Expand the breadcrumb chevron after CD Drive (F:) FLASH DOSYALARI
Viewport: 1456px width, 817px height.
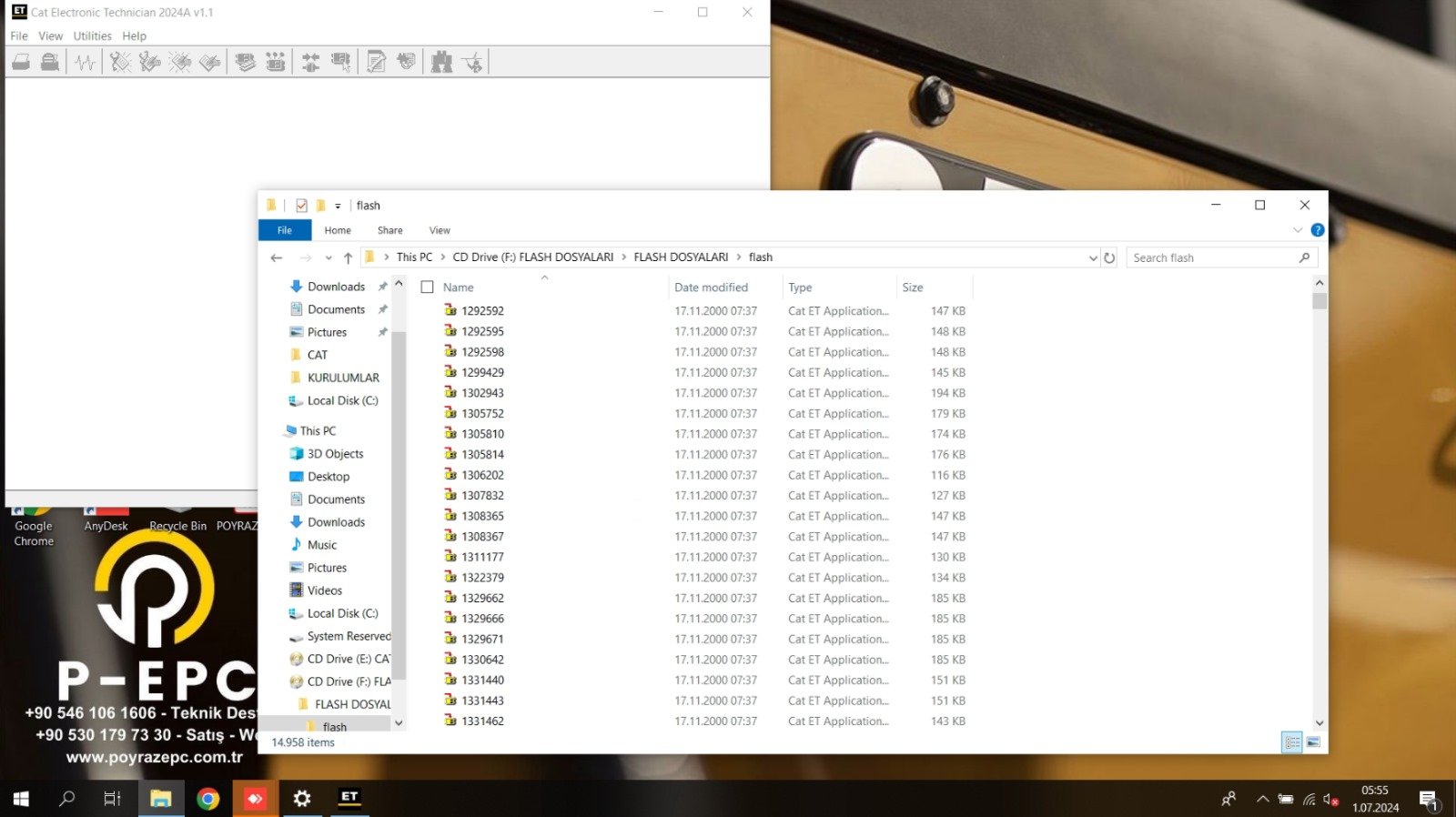[624, 257]
